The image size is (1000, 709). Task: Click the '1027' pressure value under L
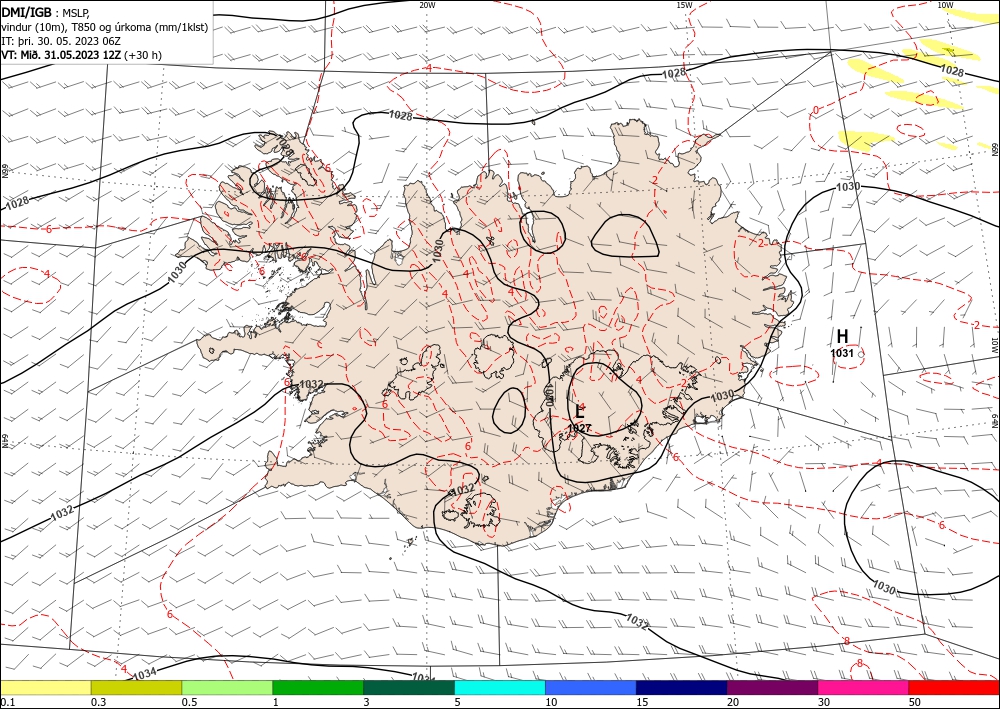tap(579, 428)
